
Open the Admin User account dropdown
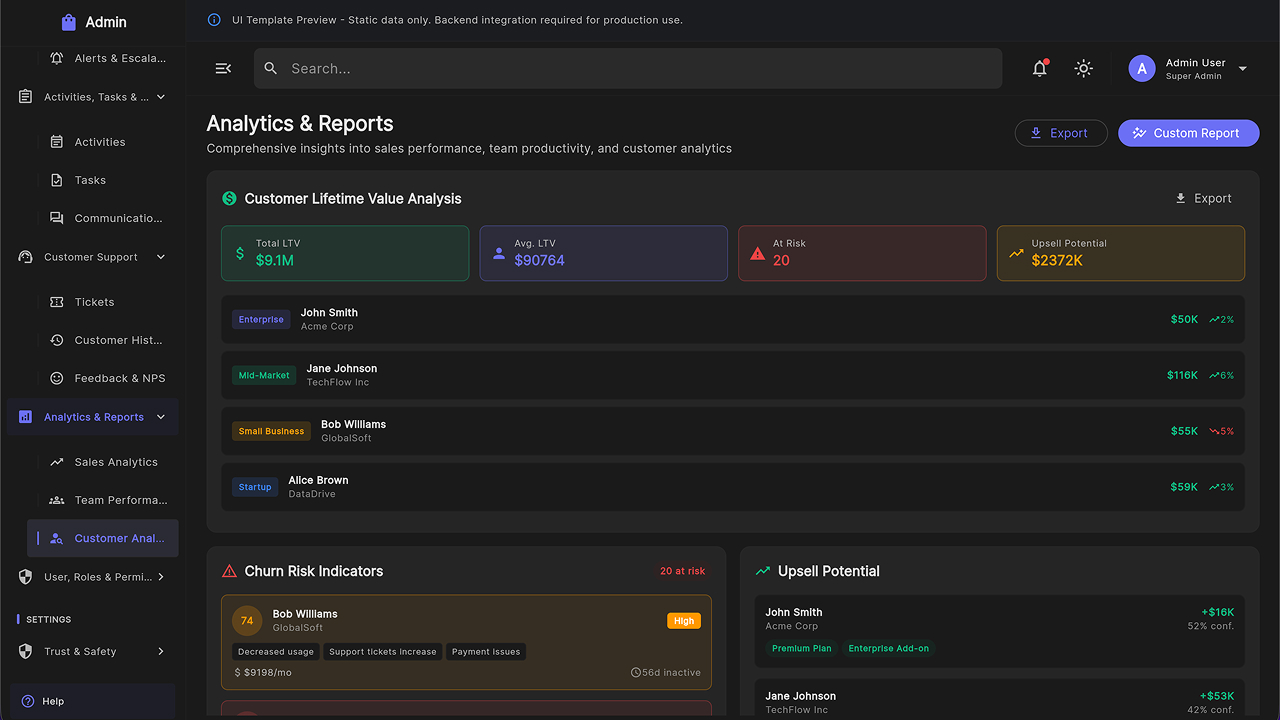pyautogui.click(x=1188, y=68)
